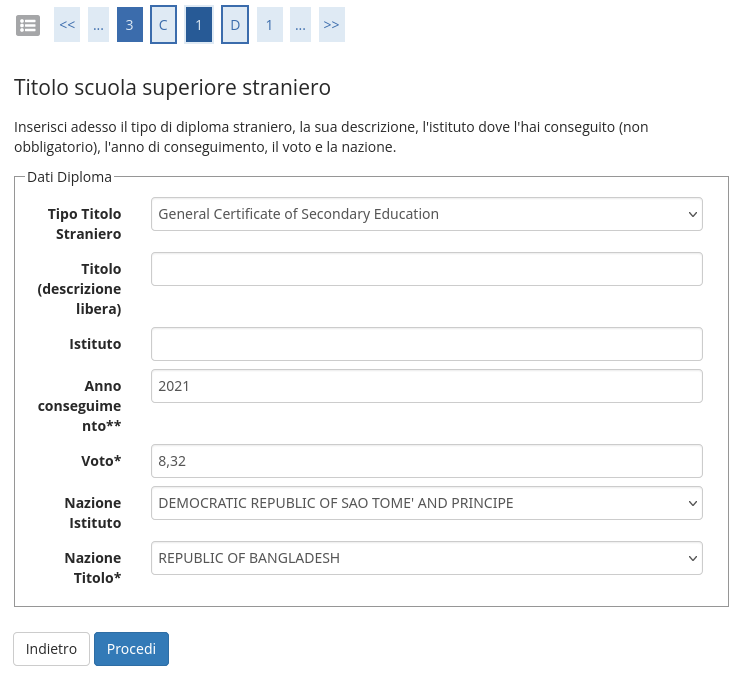Open the Nazione Titolo country dropdown
This screenshot has width=733, height=690.
click(x=426, y=558)
